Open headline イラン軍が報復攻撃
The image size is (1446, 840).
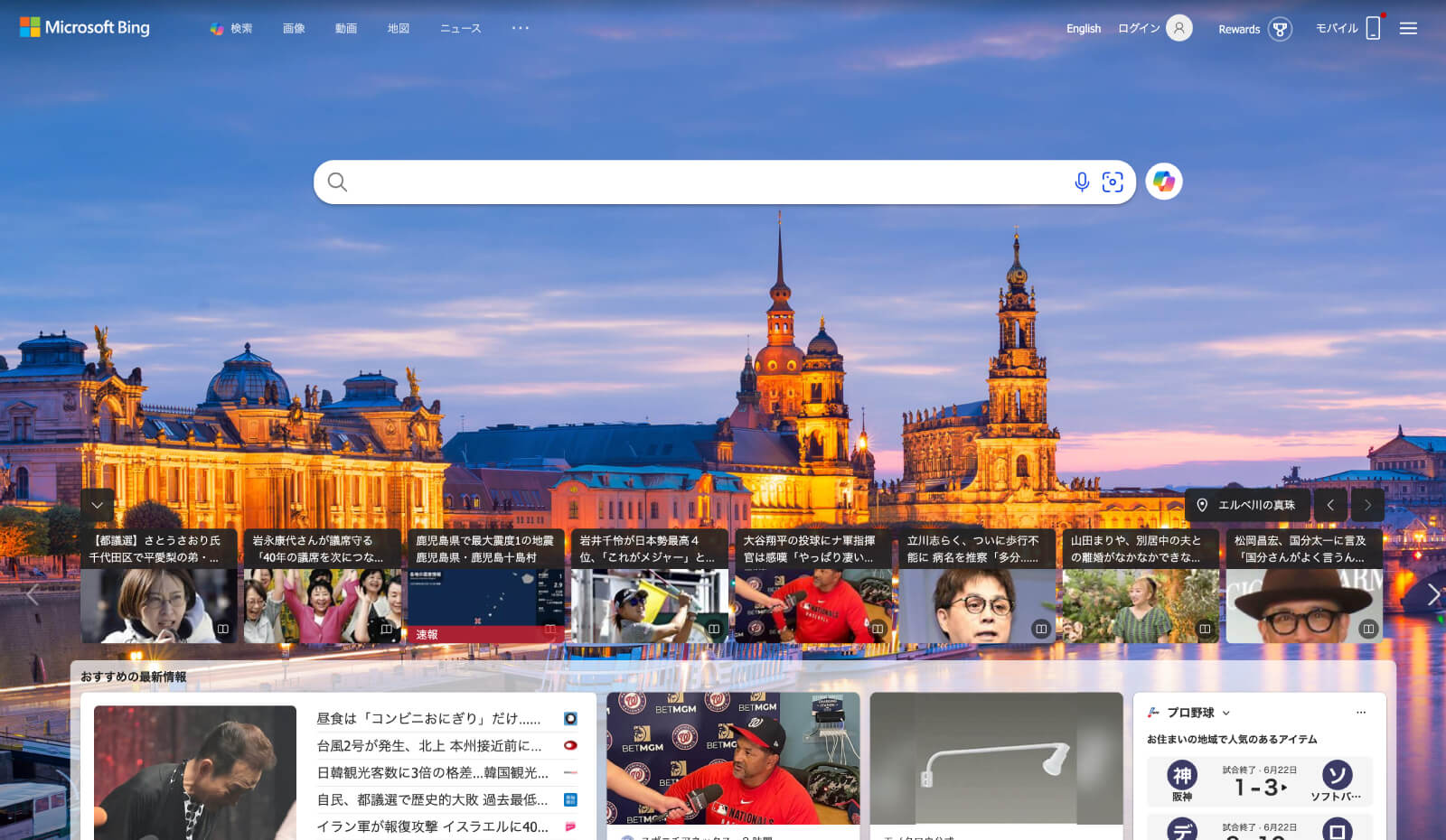[432, 826]
